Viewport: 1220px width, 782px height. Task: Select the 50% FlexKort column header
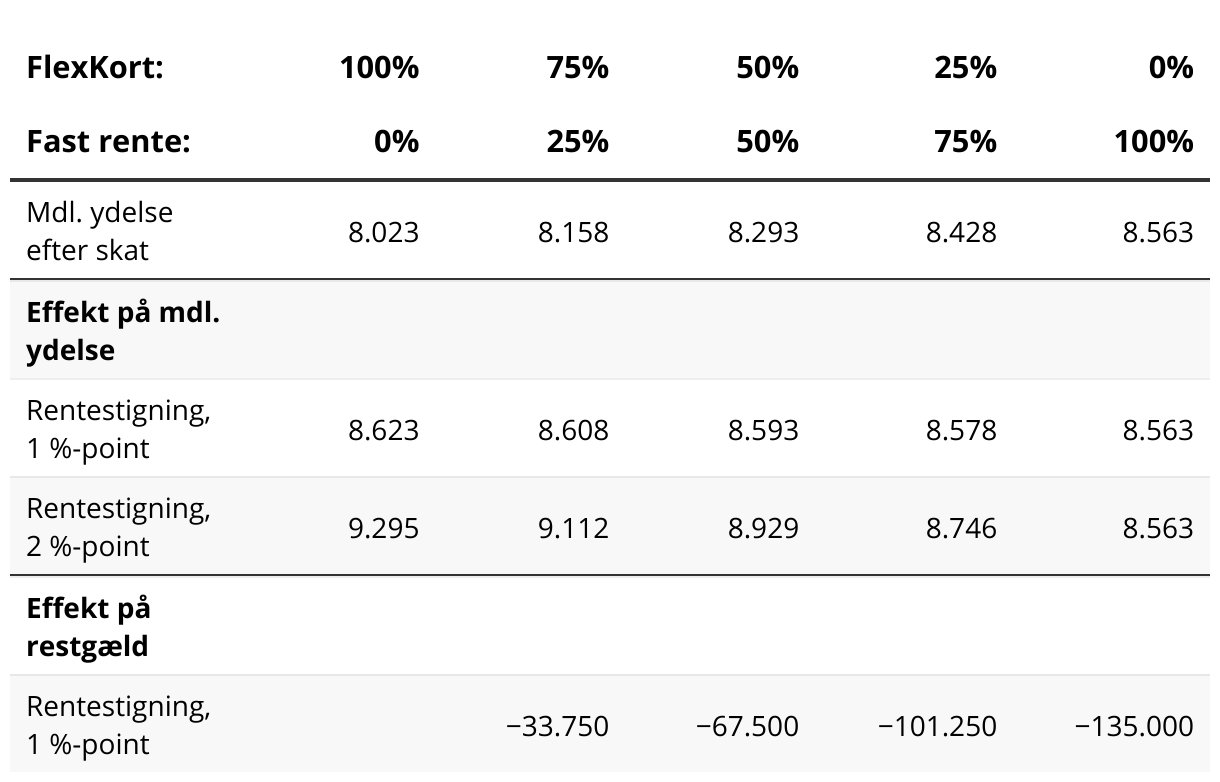767,68
